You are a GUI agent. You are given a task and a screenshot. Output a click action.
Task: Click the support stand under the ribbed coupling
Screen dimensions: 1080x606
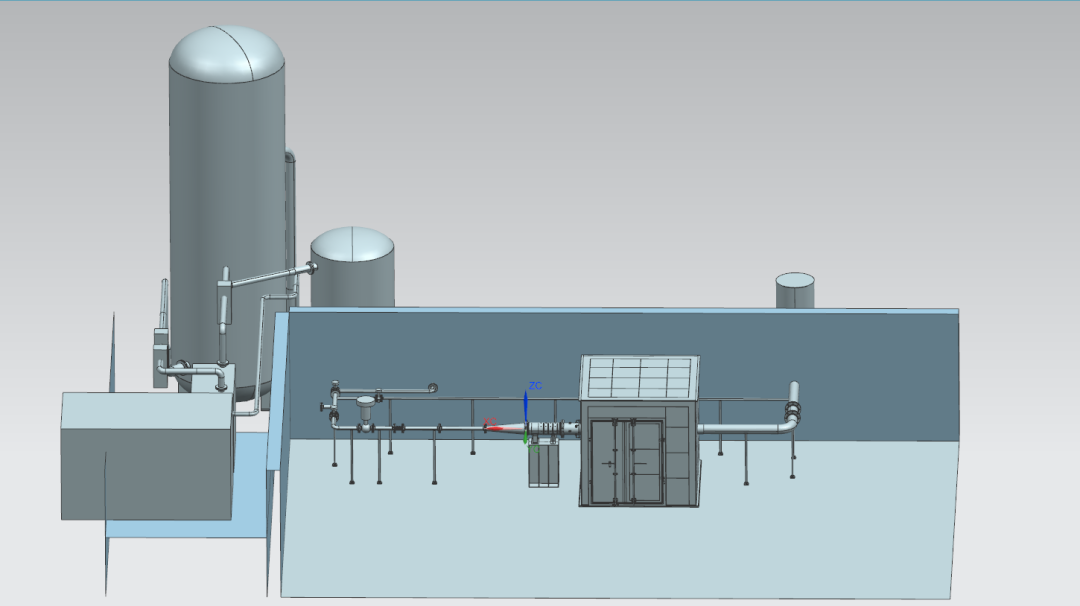(545, 465)
